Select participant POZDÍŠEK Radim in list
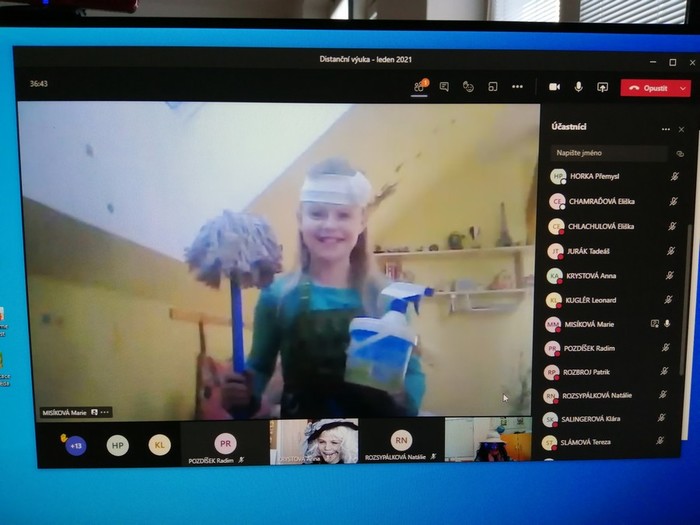Viewport: 700px width, 525px height. pos(607,348)
